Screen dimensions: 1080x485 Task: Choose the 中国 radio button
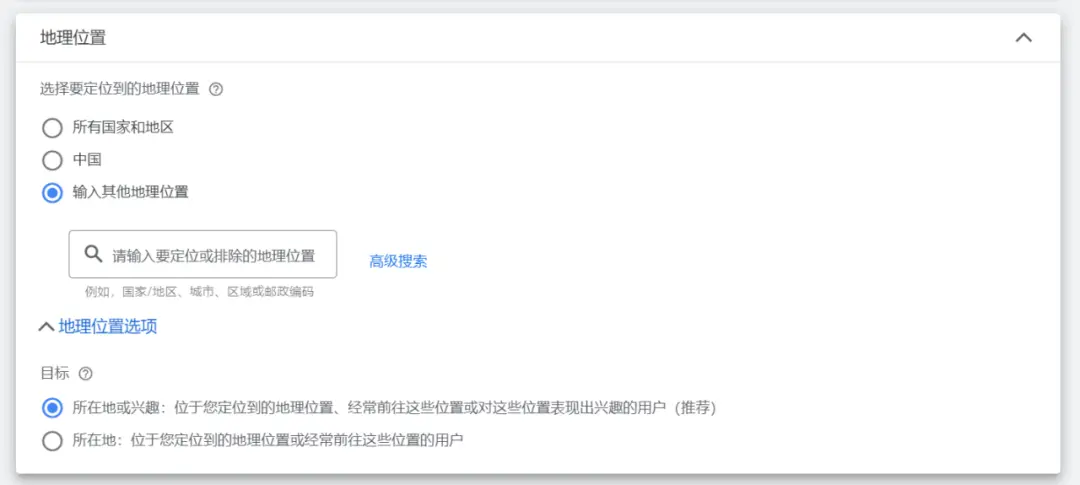tap(52, 160)
